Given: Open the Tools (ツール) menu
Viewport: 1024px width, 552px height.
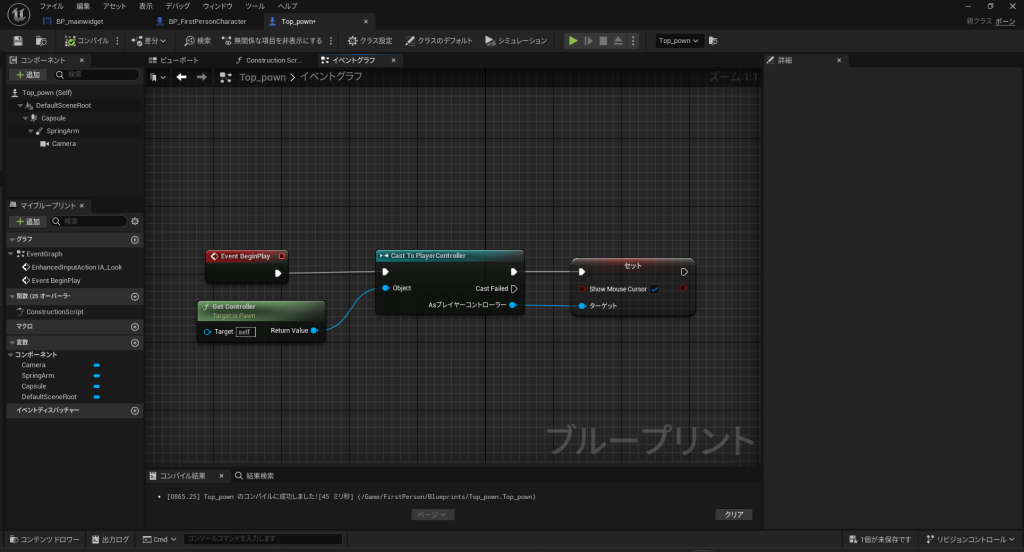Looking at the screenshot, I should point(255,6).
